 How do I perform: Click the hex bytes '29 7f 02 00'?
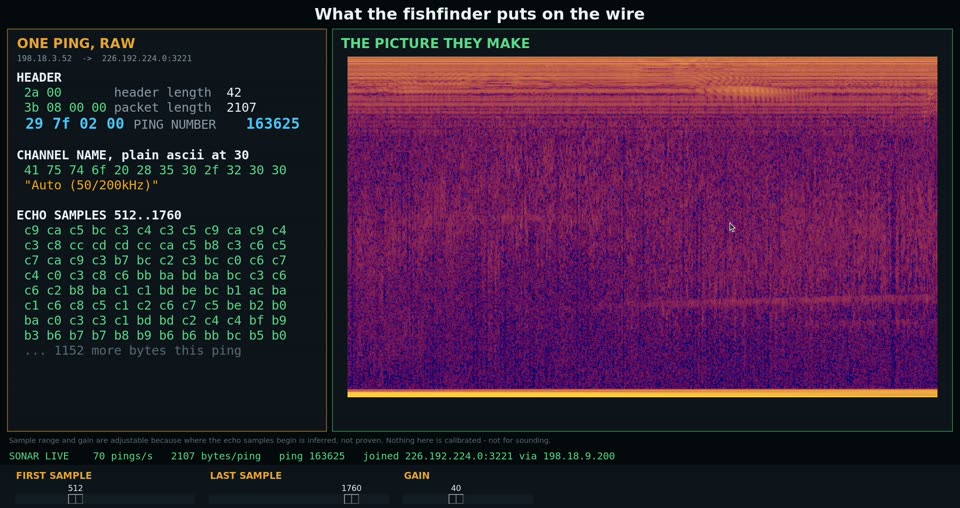coord(75,124)
